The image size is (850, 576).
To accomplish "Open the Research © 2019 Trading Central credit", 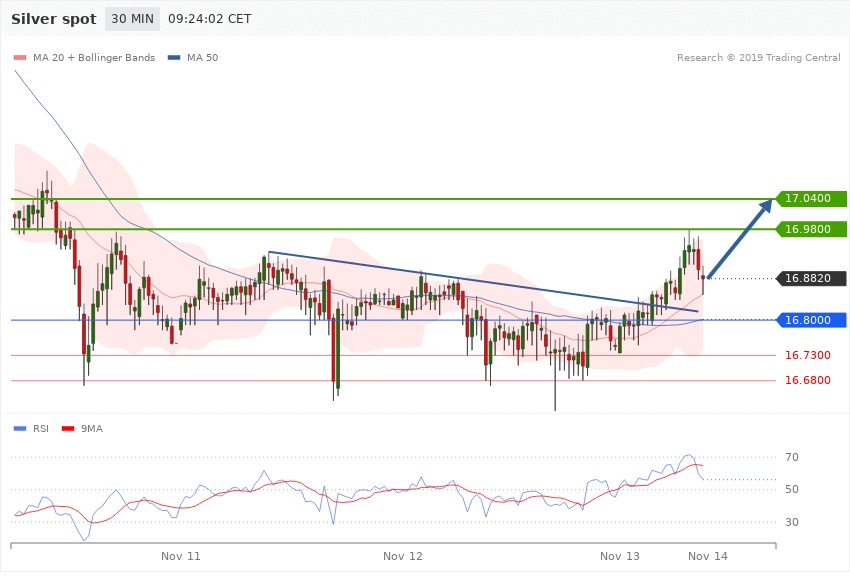I will tap(758, 58).
